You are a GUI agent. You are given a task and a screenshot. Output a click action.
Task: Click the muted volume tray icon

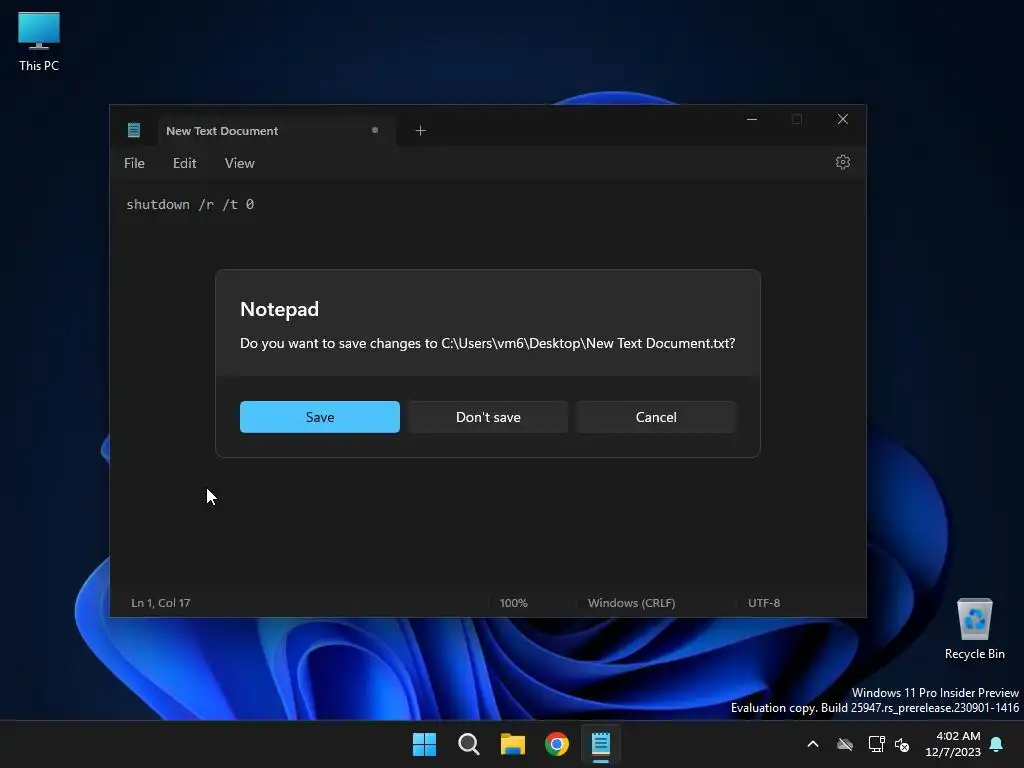coord(902,744)
